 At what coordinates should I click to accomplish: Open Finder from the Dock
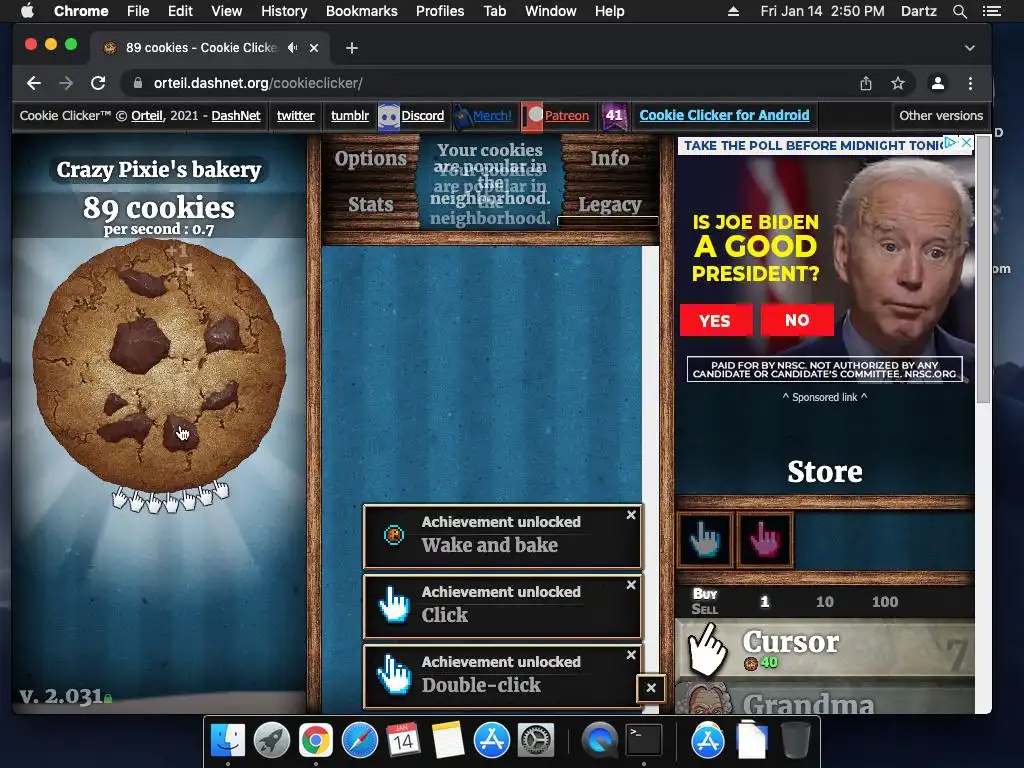227,740
